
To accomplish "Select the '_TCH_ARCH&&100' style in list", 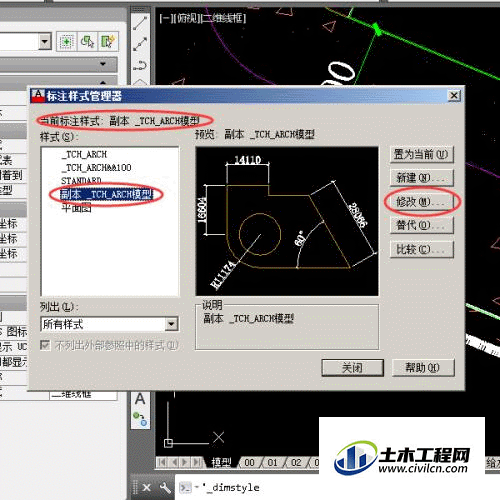I will (96, 167).
